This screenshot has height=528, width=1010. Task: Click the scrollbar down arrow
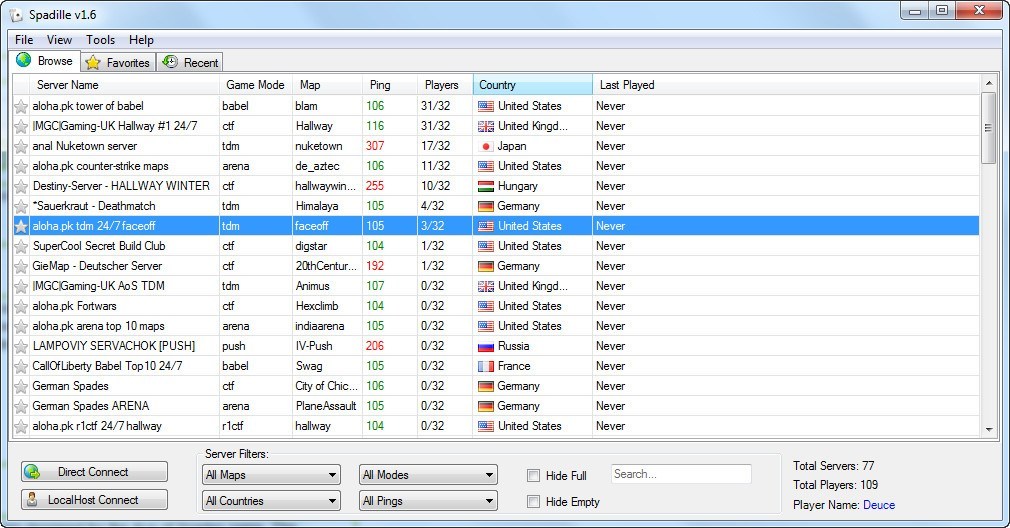988,429
